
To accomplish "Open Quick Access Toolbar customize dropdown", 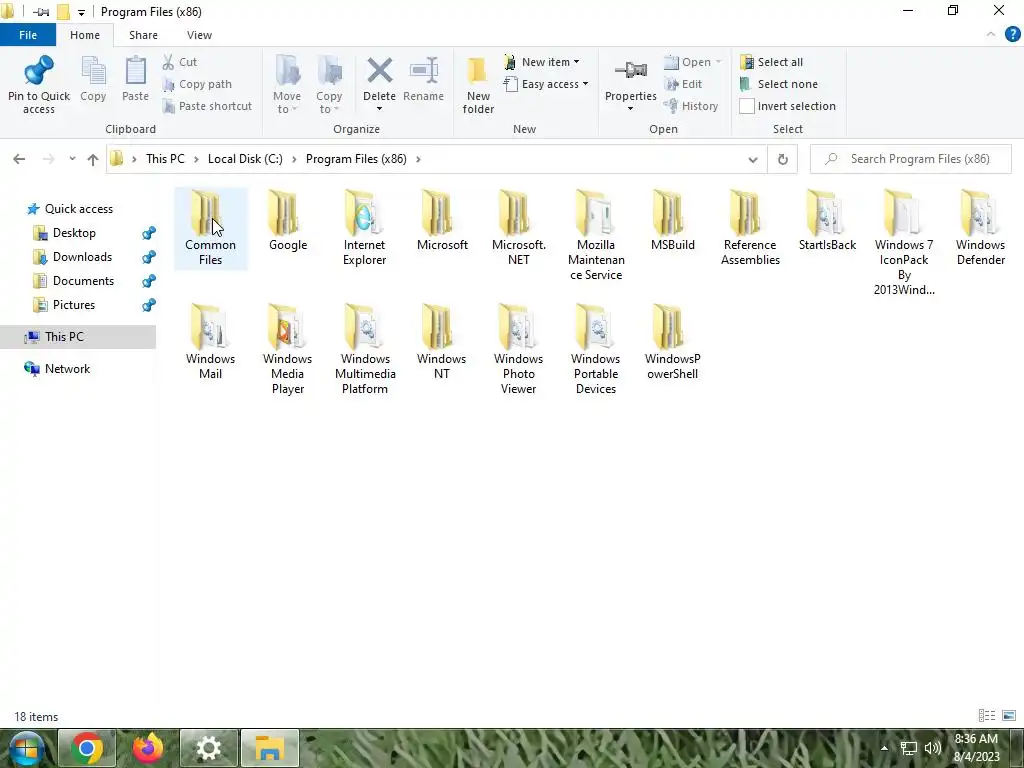I will tap(81, 12).
